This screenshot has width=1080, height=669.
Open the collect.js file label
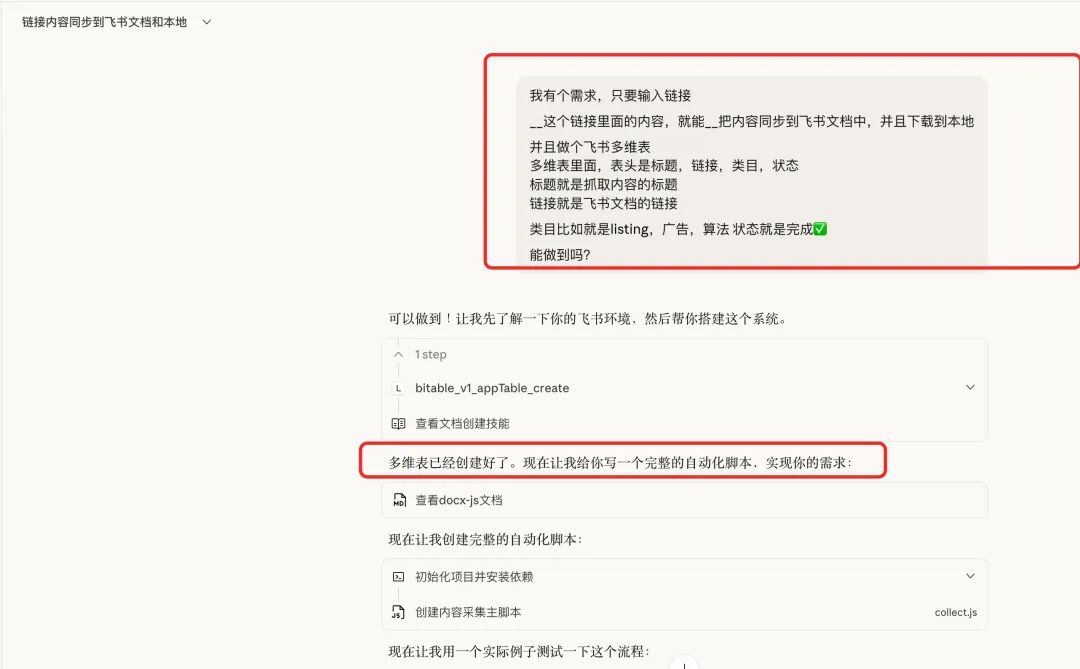tap(955, 611)
